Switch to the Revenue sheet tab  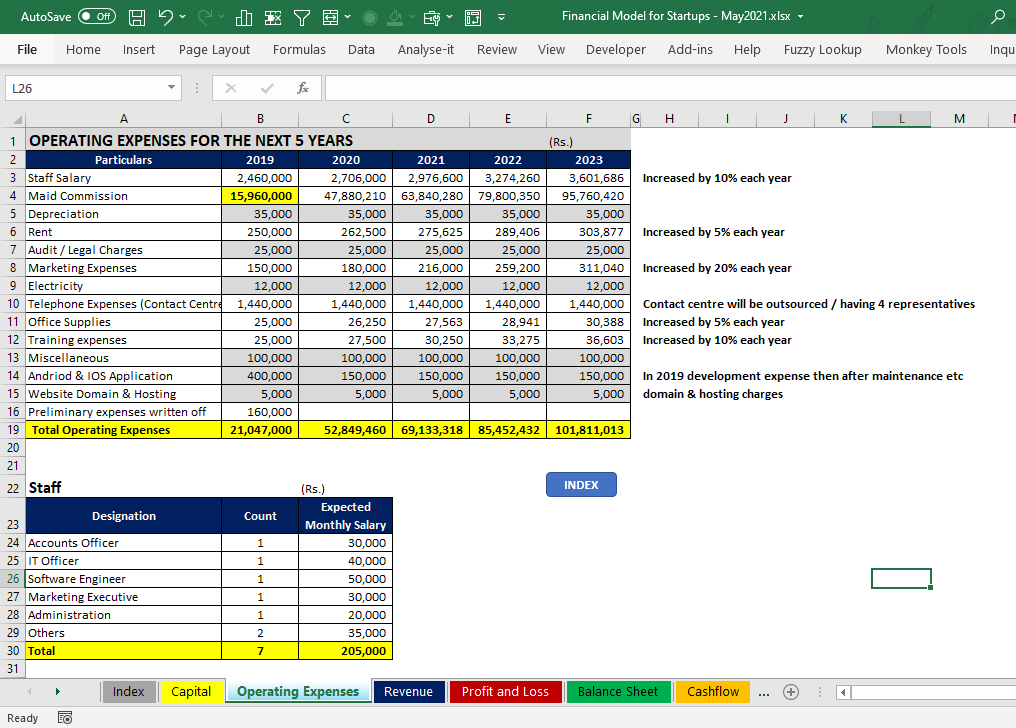pyautogui.click(x=408, y=692)
